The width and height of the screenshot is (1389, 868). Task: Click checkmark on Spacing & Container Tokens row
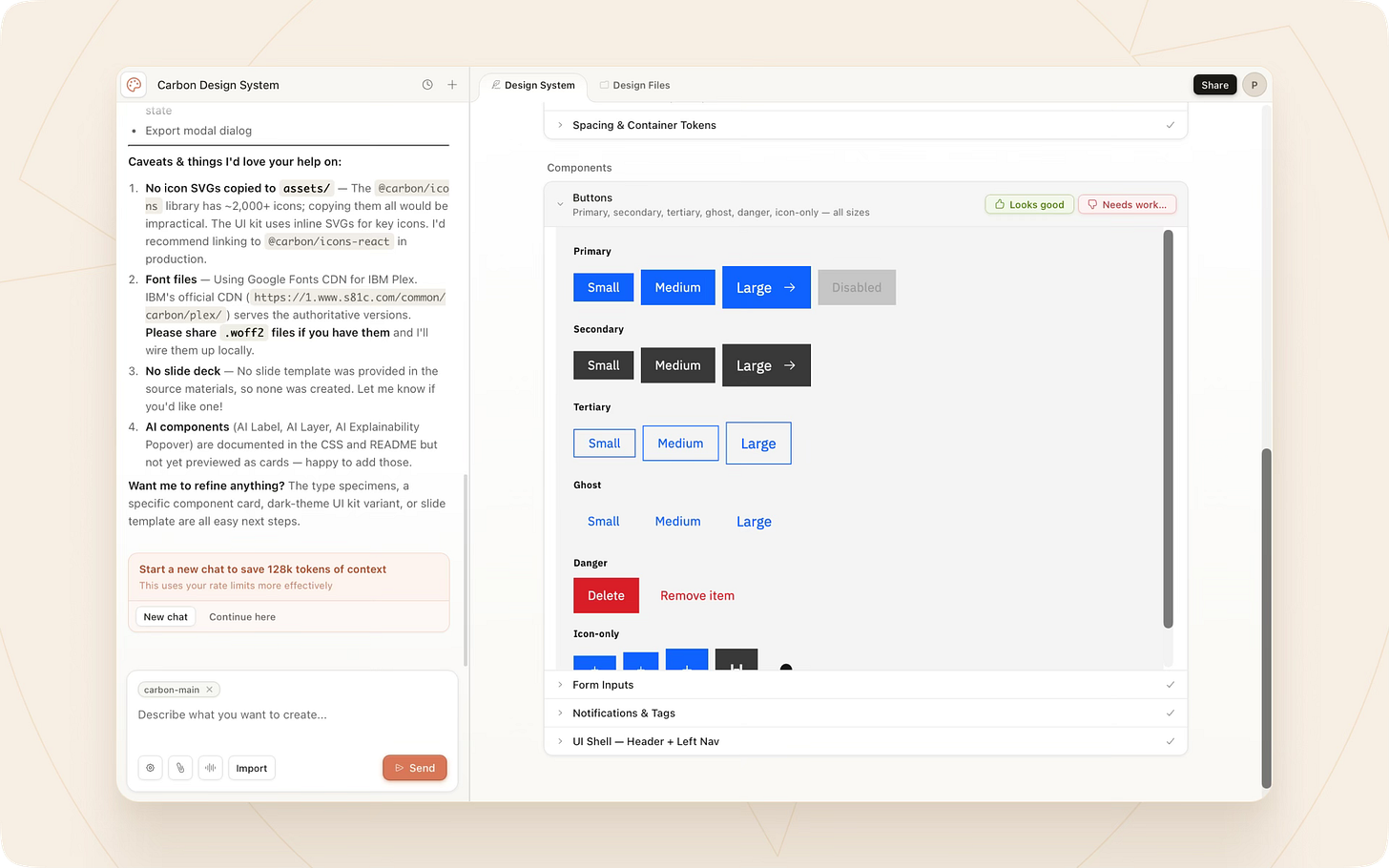pos(1171,125)
